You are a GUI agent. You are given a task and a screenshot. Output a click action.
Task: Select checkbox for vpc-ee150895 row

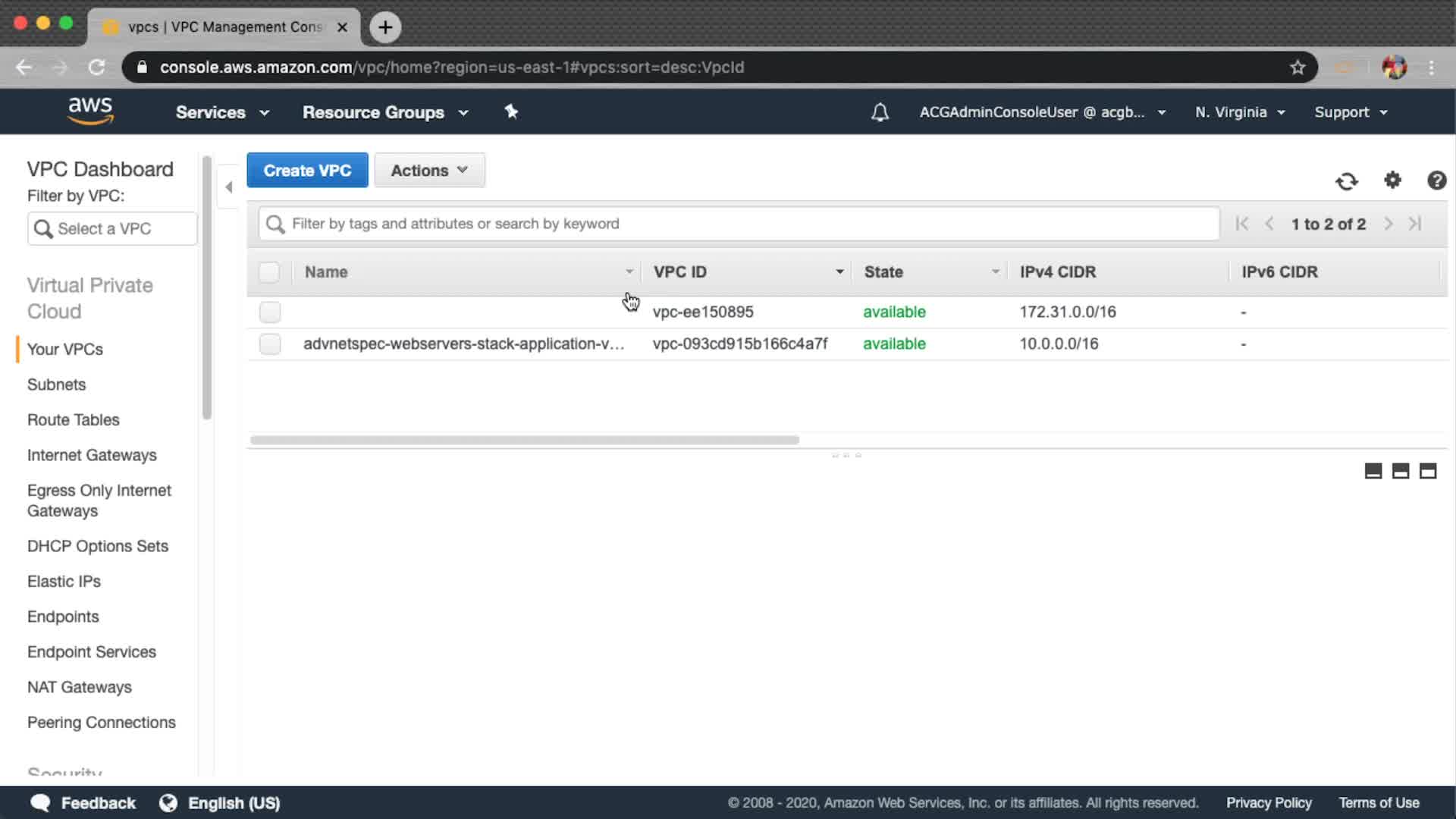[270, 312]
